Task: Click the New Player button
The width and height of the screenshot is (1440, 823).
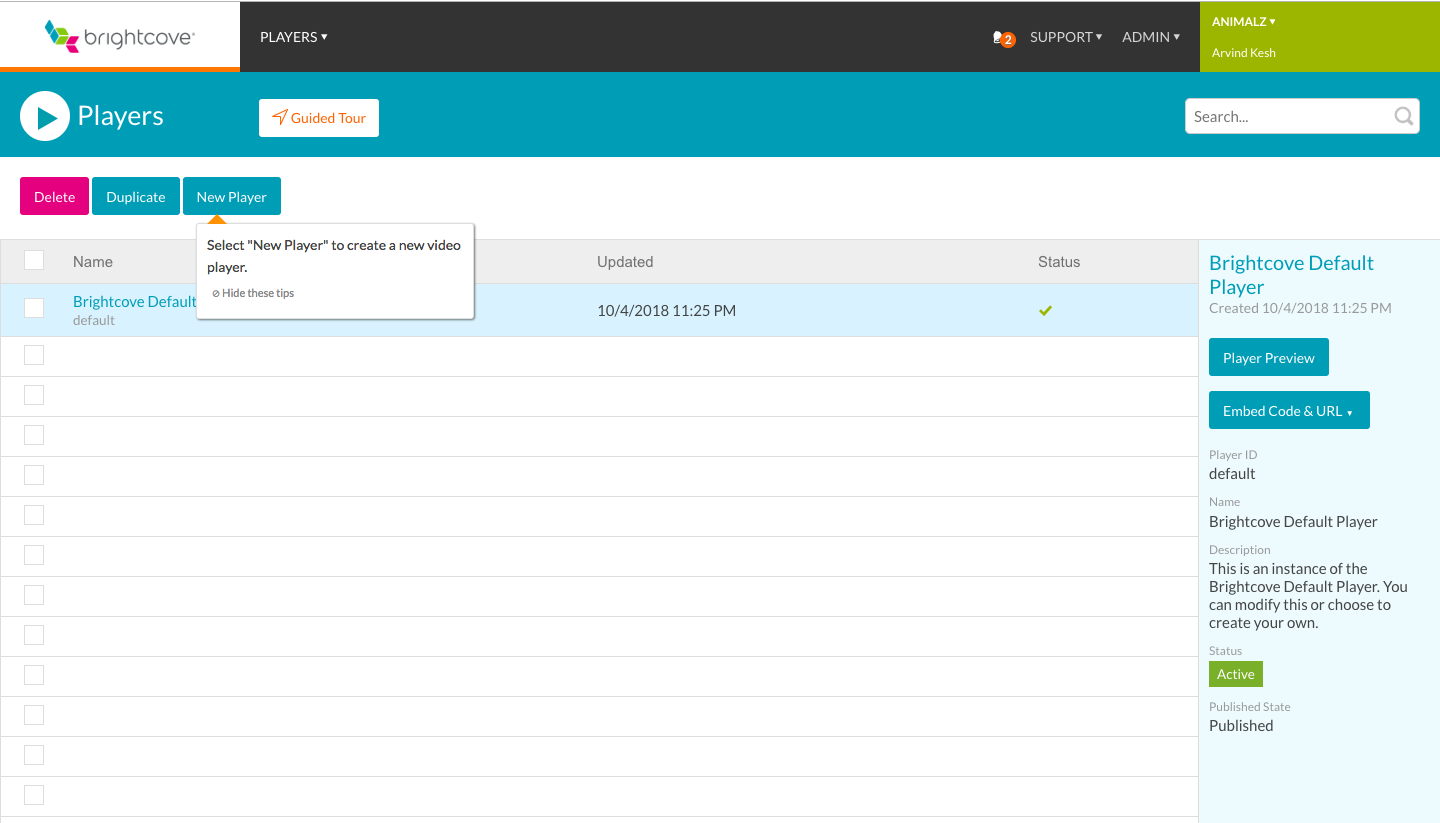Action: [x=231, y=196]
